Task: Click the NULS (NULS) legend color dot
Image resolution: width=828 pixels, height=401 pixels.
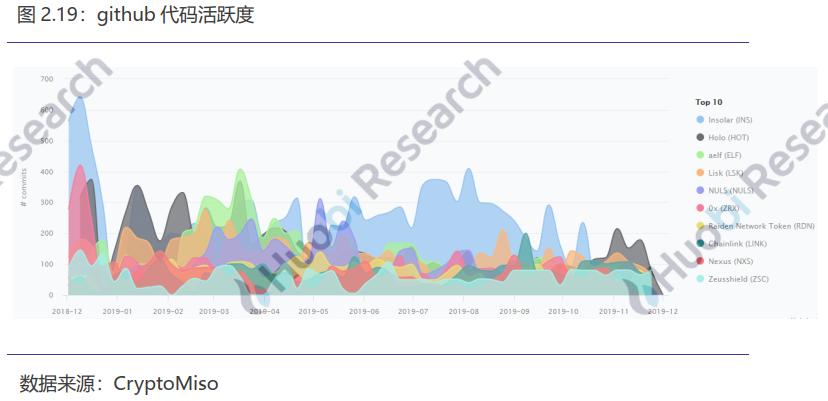Action: pyautogui.click(x=701, y=191)
